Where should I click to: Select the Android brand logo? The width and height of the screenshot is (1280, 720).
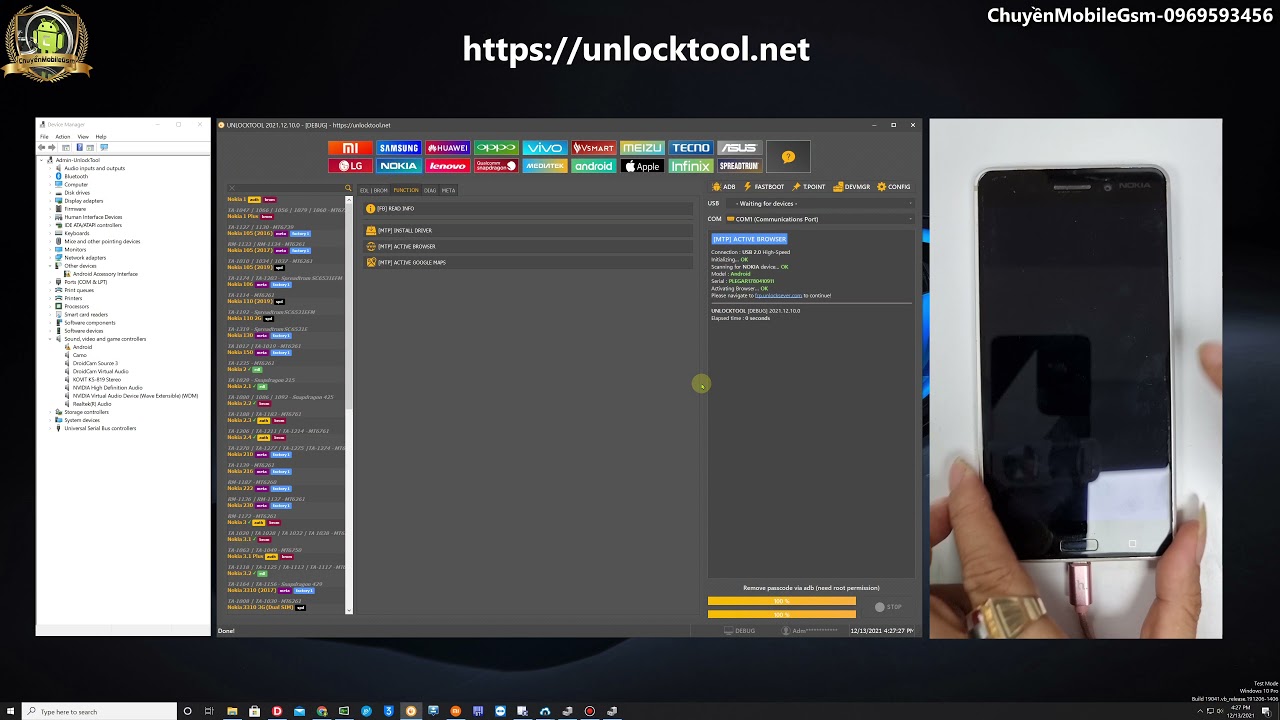click(593, 166)
